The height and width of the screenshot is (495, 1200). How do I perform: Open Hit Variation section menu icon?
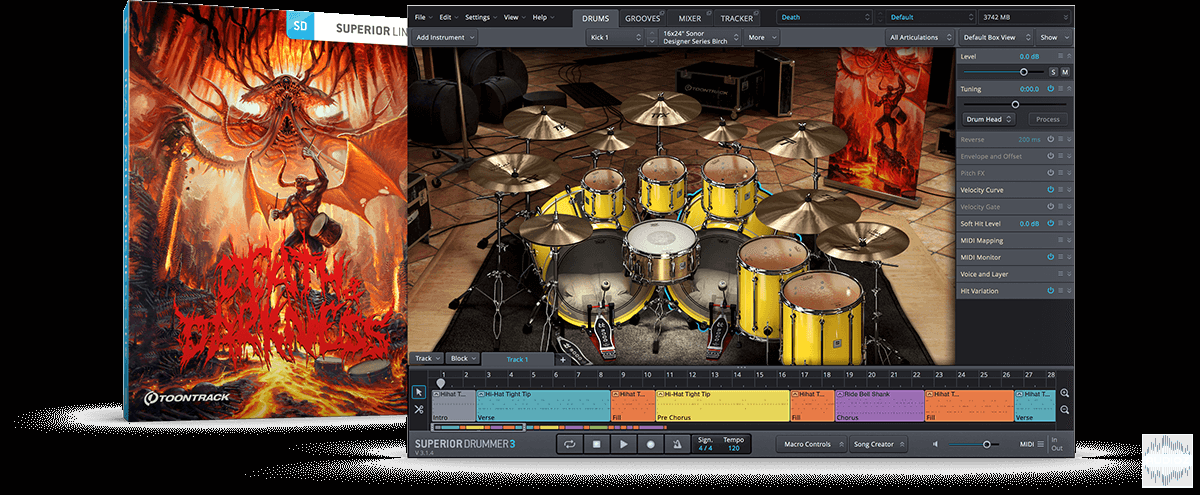click(x=1060, y=291)
